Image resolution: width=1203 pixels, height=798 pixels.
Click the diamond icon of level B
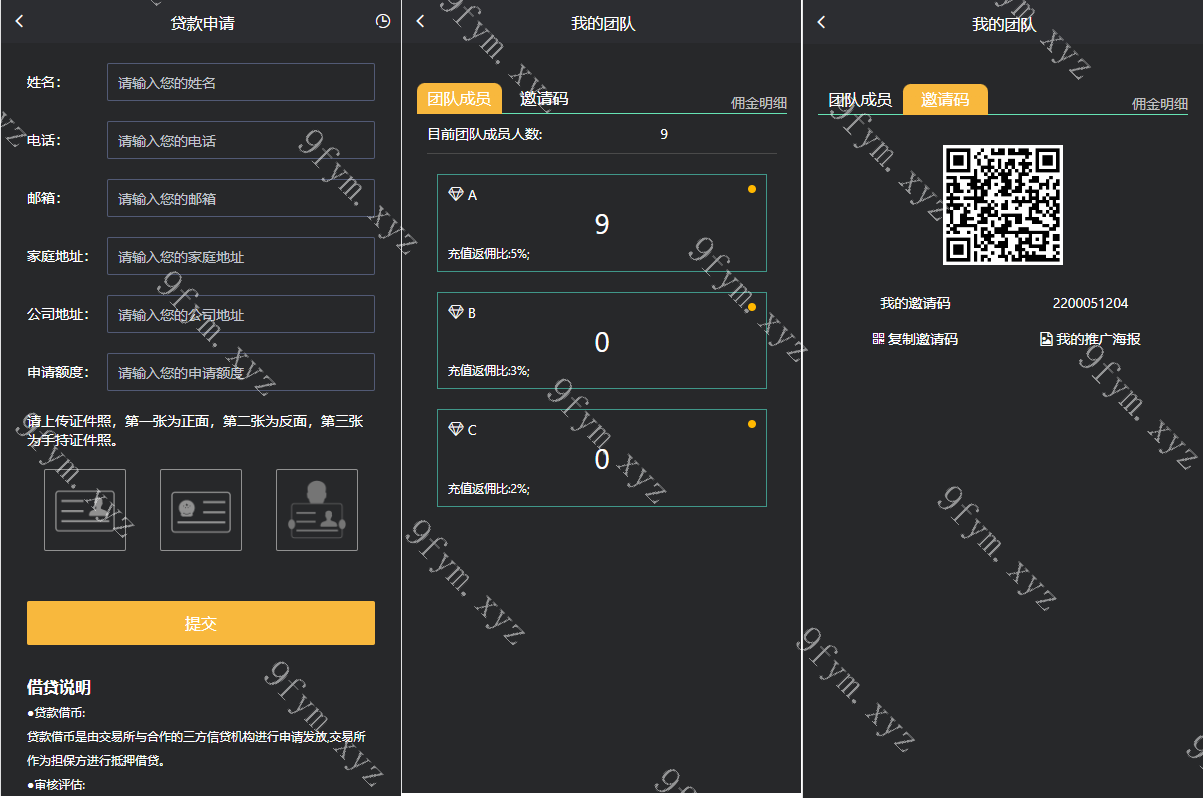(x=456, y=312)
